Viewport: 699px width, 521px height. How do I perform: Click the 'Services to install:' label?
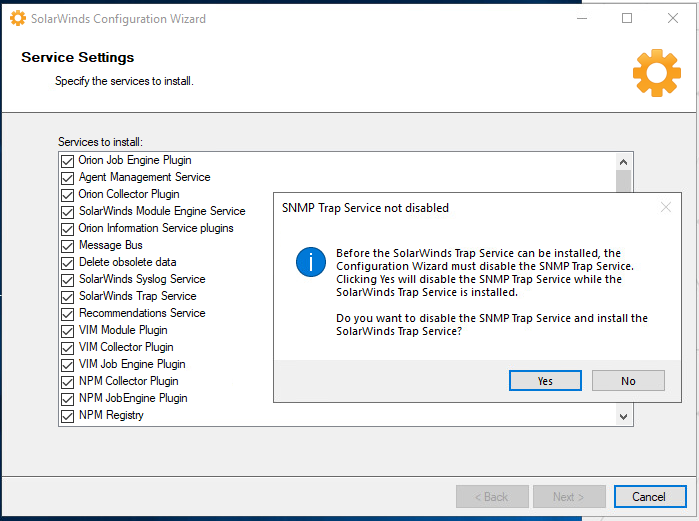pyautogui.click(x=100, y=142)
